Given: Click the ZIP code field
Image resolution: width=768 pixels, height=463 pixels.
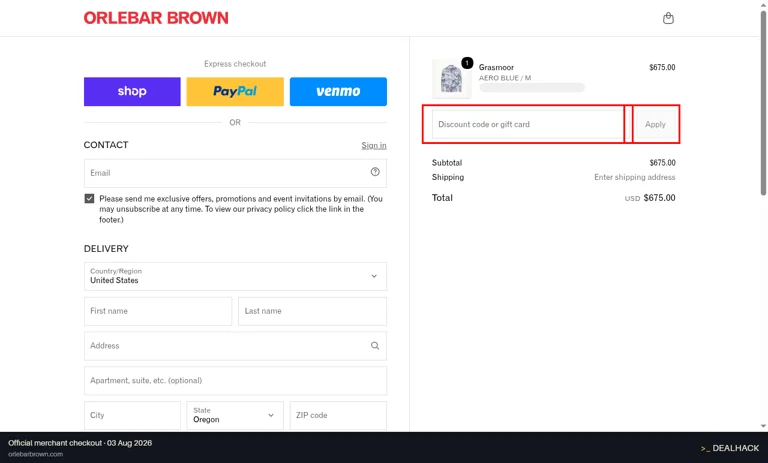Looking at the screenshot, I should [x=338, y=415].
